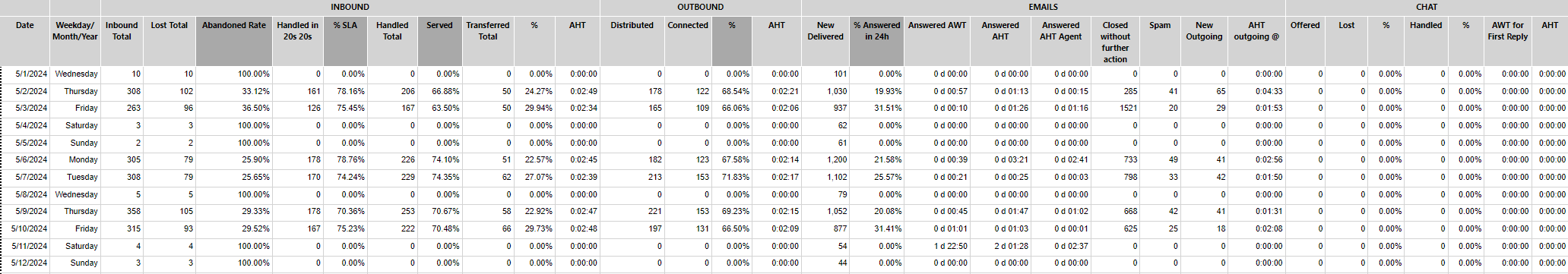The width and height of the screenshot is (1568, 274).
Task: Click the Lost Total column header
Action: click(169, 41)
